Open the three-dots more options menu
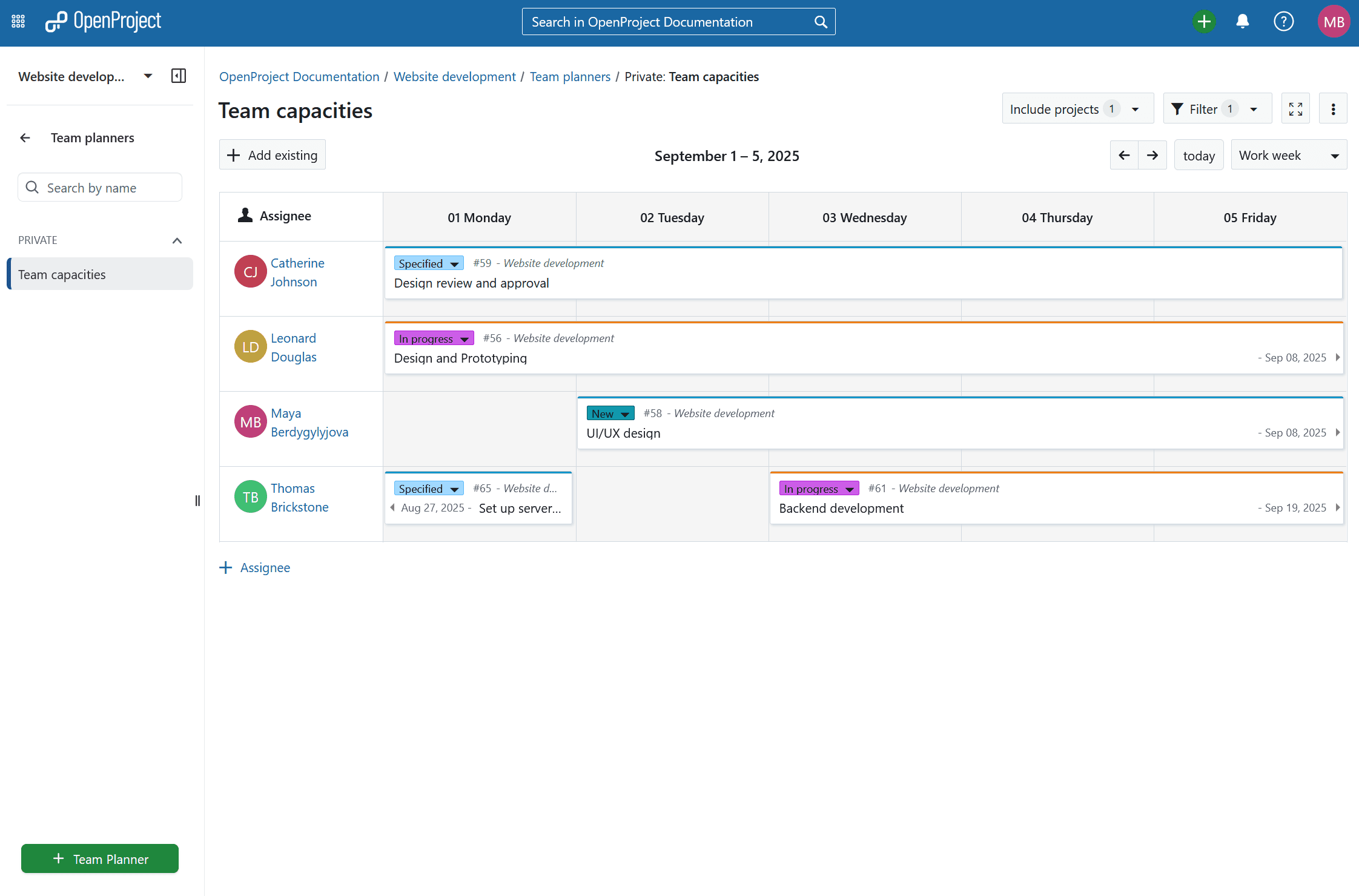The image size is (1359, 896). (x=1333, y=109)
